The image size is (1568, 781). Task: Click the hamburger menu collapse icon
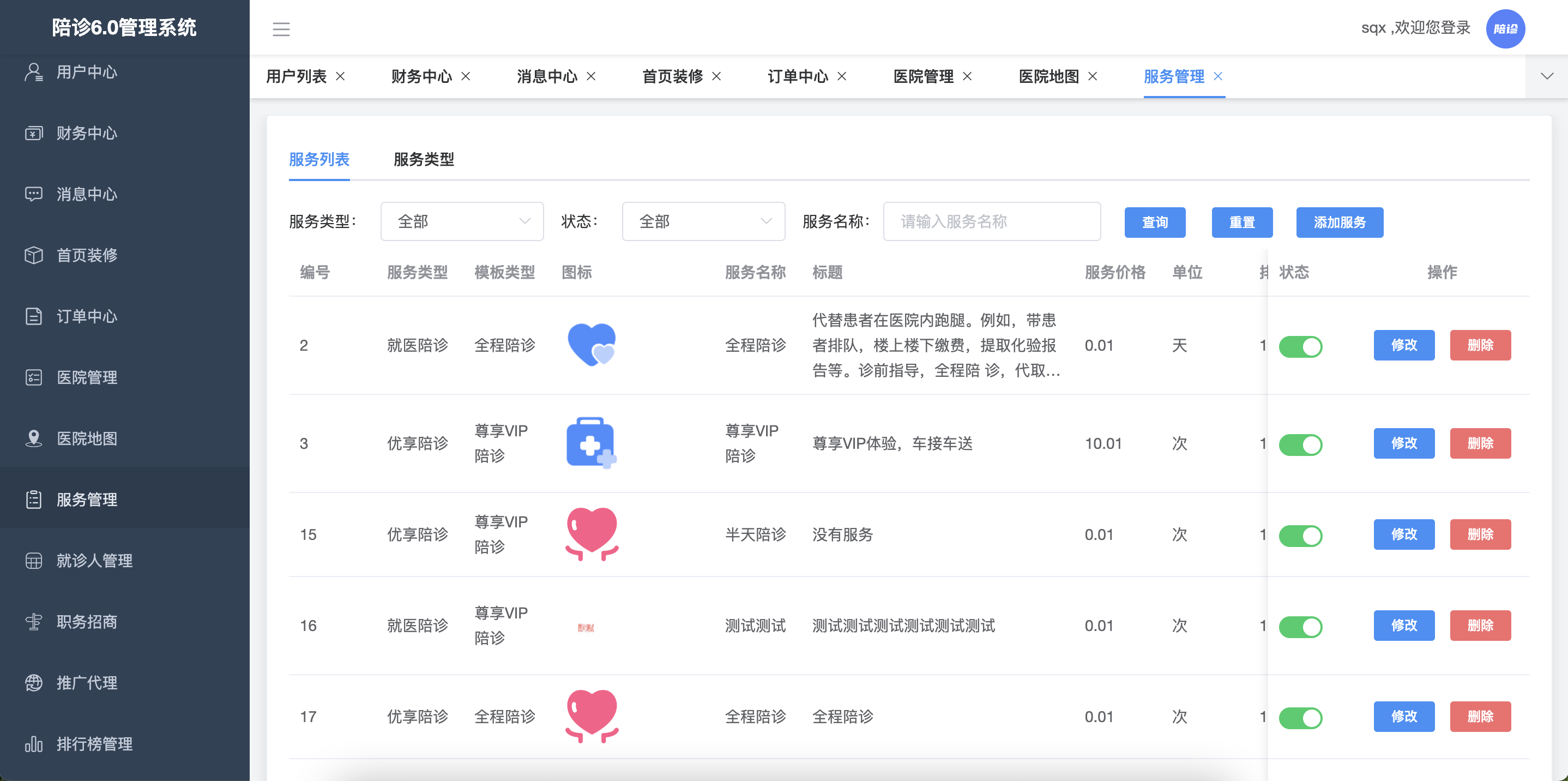tap(281, 28)
